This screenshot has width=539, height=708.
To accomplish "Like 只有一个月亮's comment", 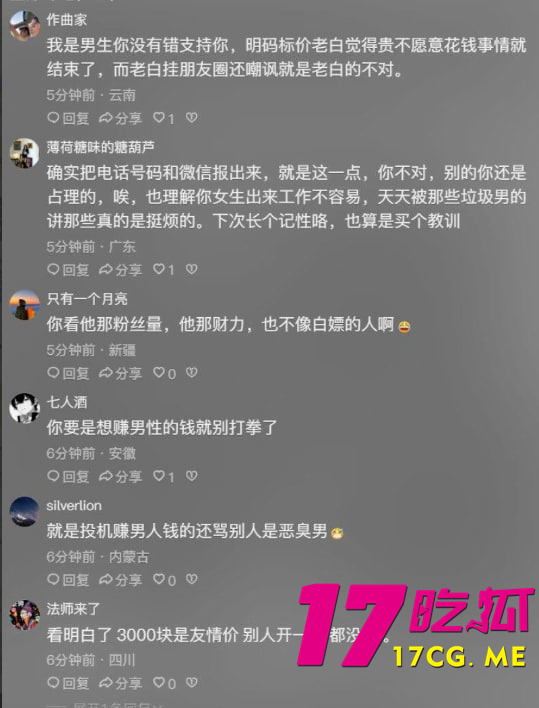I will 164,373.
